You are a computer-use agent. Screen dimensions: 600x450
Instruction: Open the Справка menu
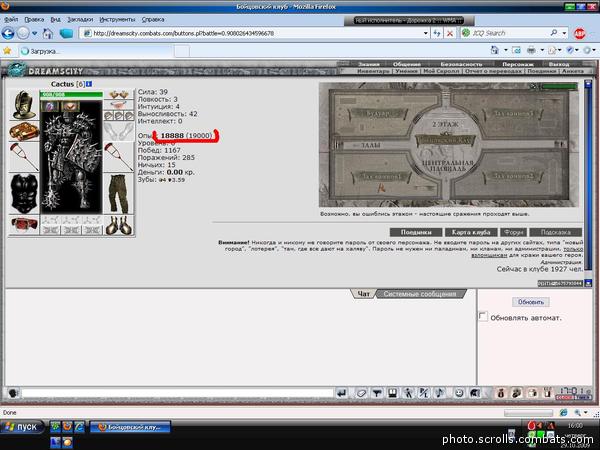click(x=153, y=19)
